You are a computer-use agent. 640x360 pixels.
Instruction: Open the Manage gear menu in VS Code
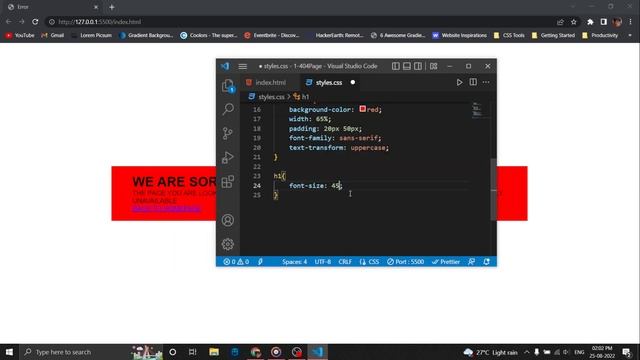click(x=228, y=244)
